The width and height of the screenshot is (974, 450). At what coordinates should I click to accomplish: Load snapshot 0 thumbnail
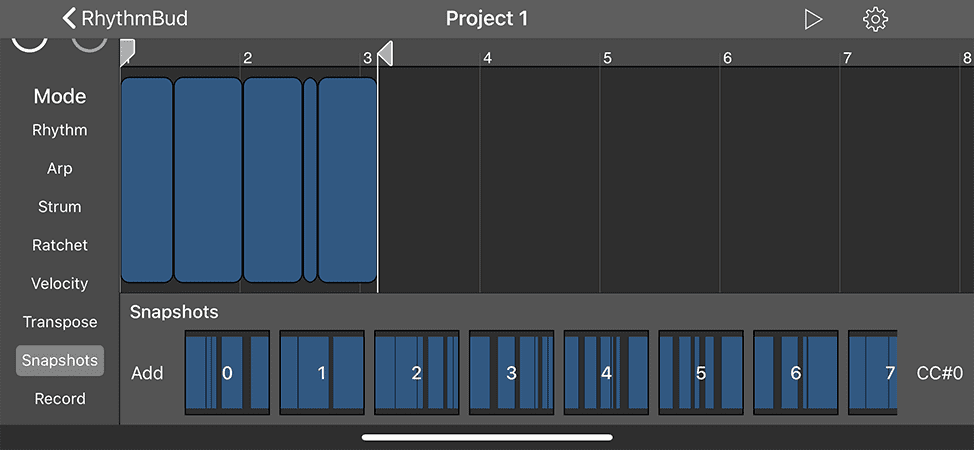coord(227,373)
